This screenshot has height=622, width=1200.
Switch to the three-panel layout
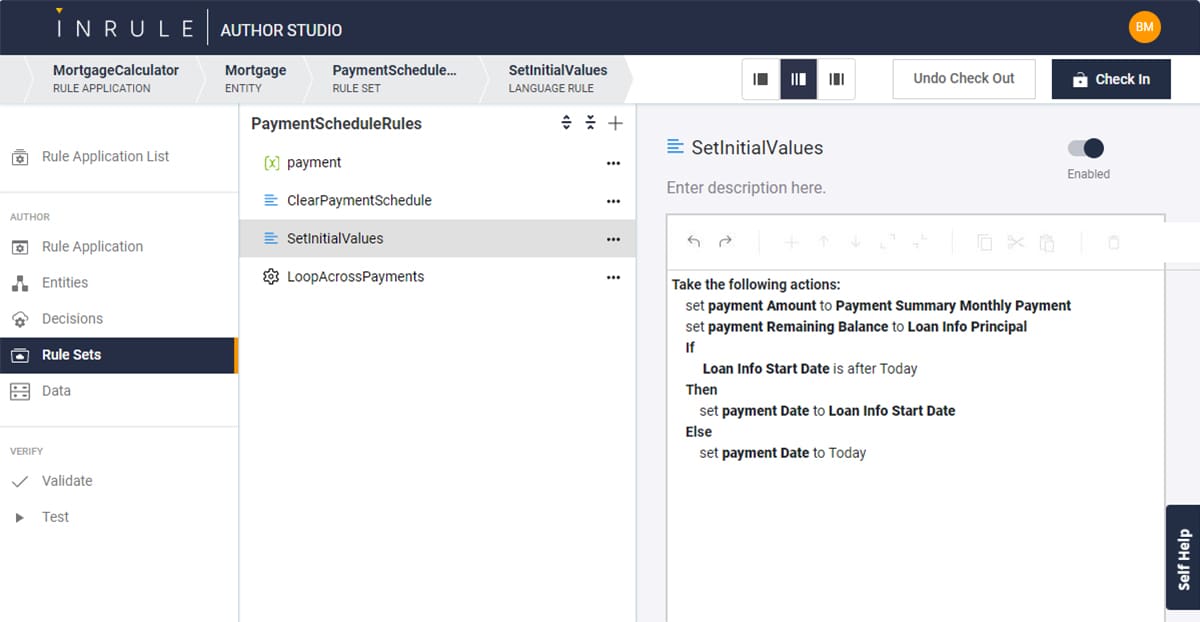click(x=836, y=79)
